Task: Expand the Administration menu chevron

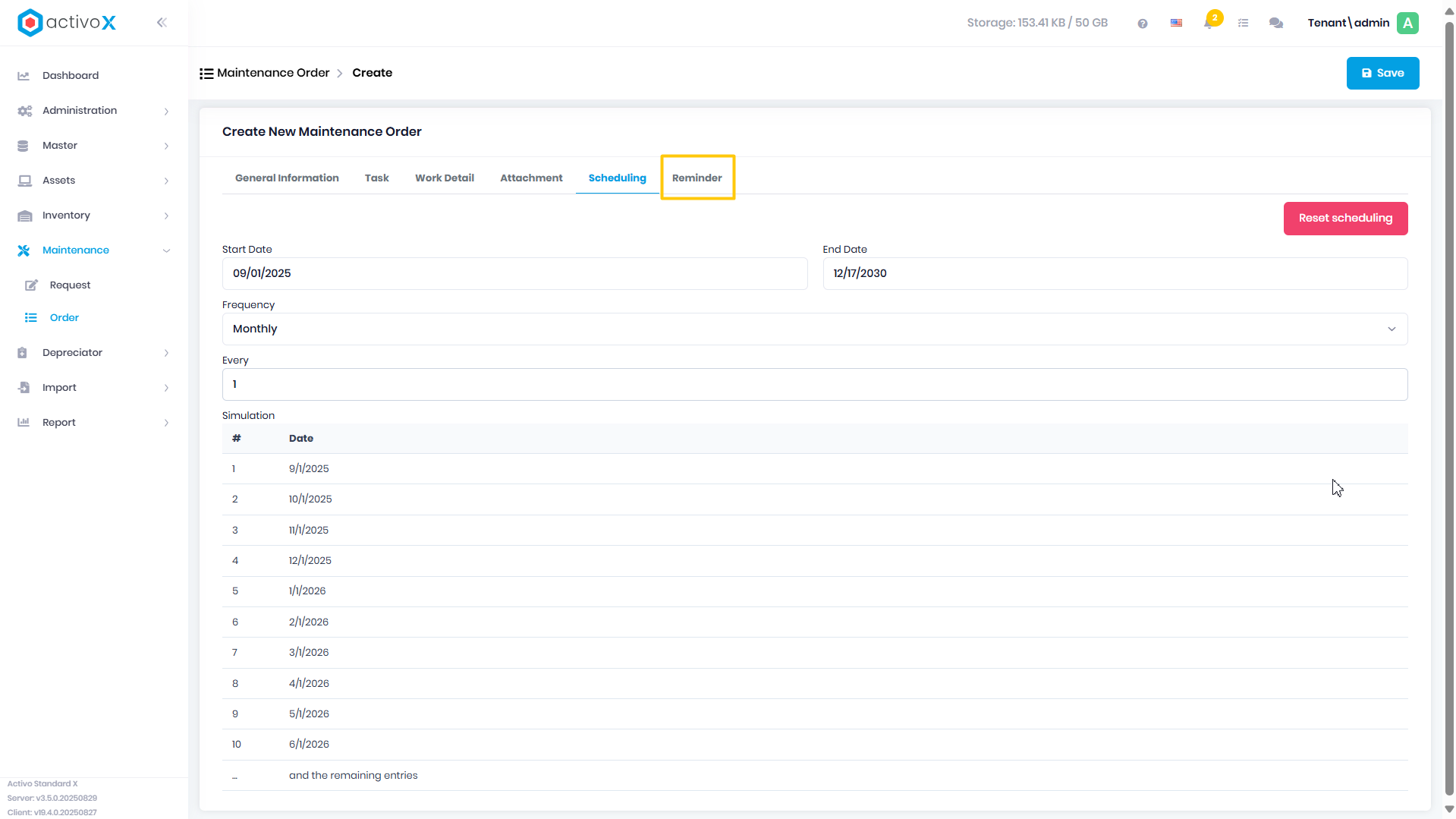Action: click(x=166, y=112)
